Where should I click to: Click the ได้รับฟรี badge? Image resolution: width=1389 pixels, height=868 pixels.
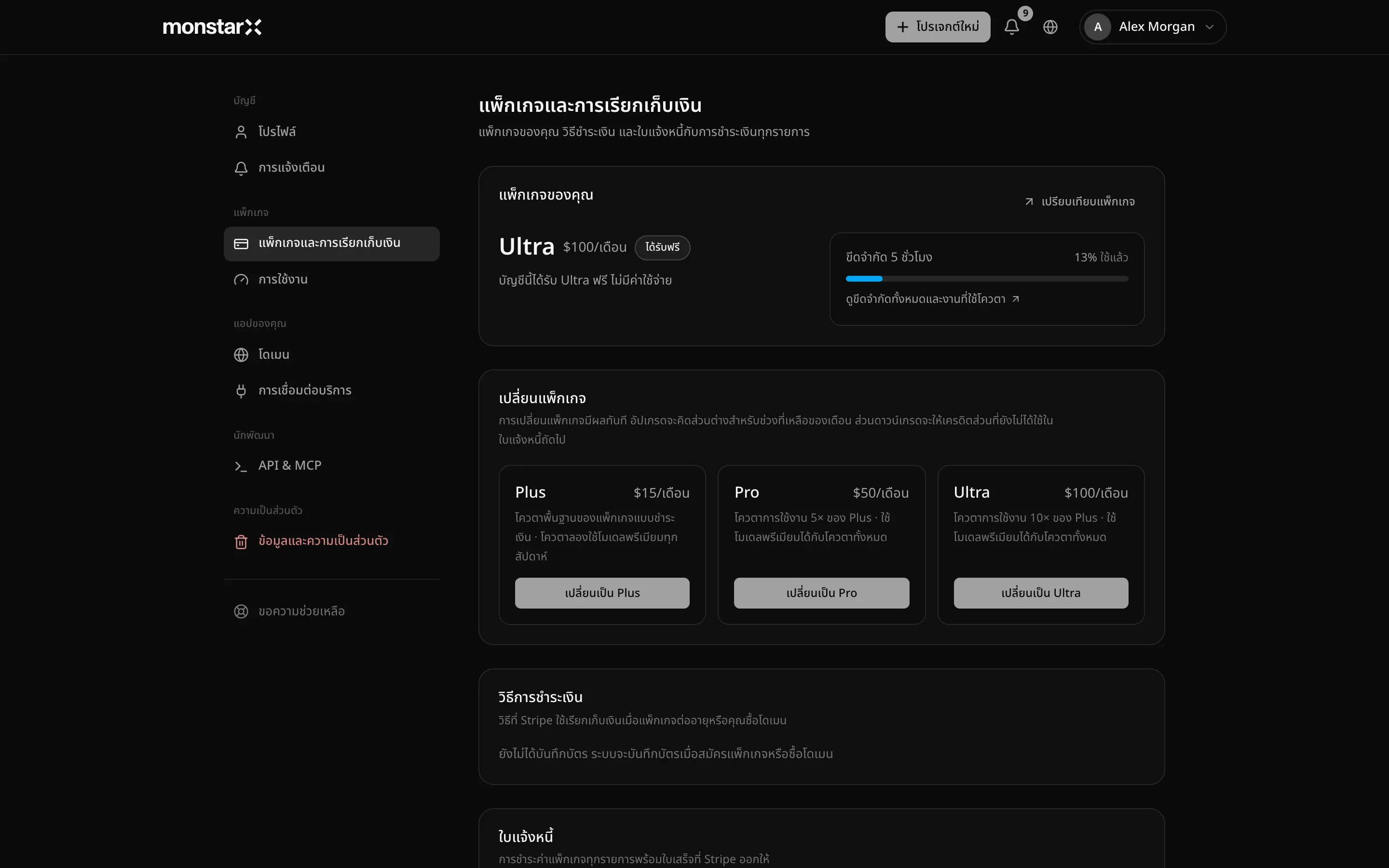[662, 247]
